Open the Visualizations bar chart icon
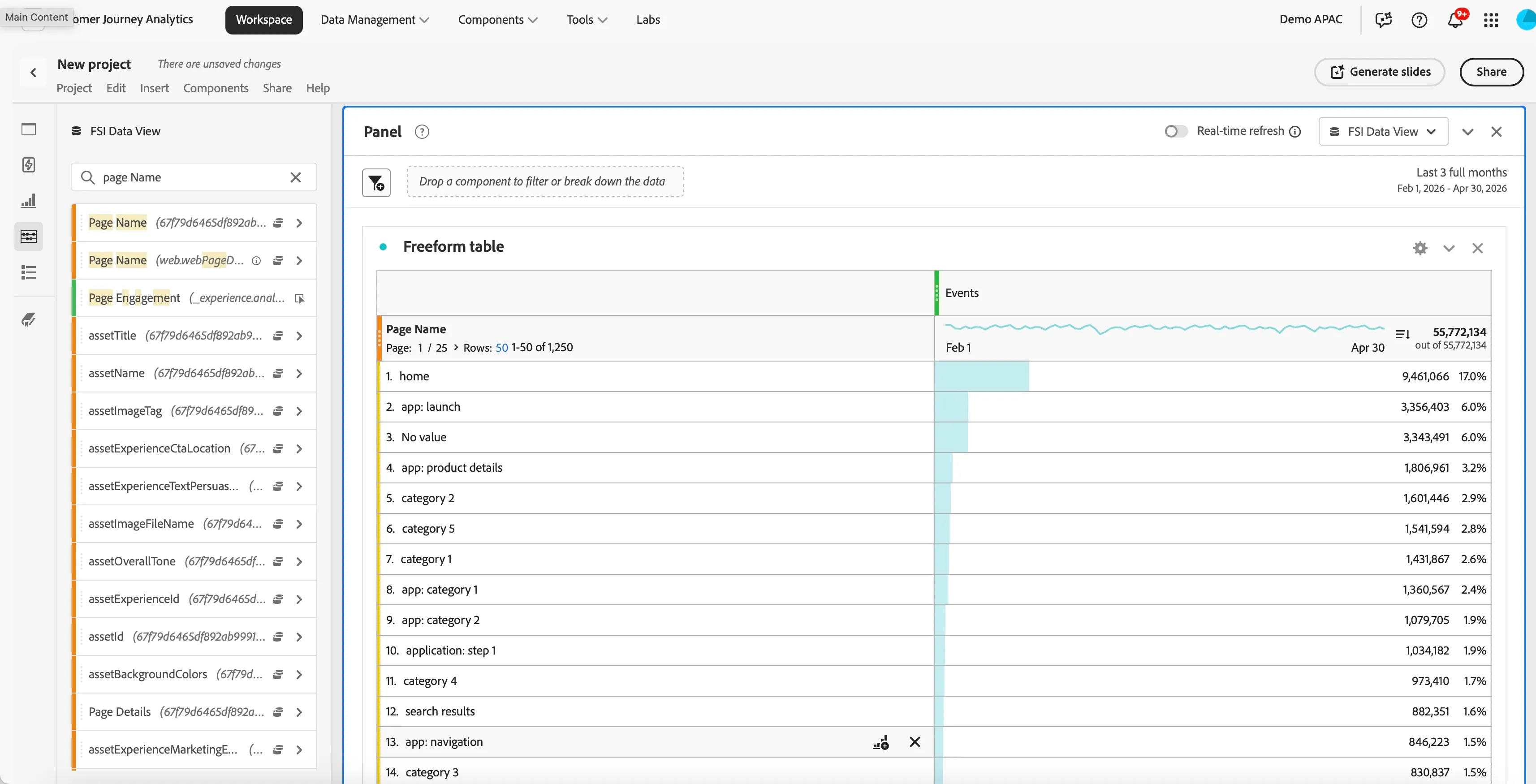1536x784 pixels. pyautogui.click(x=29, y=201)
